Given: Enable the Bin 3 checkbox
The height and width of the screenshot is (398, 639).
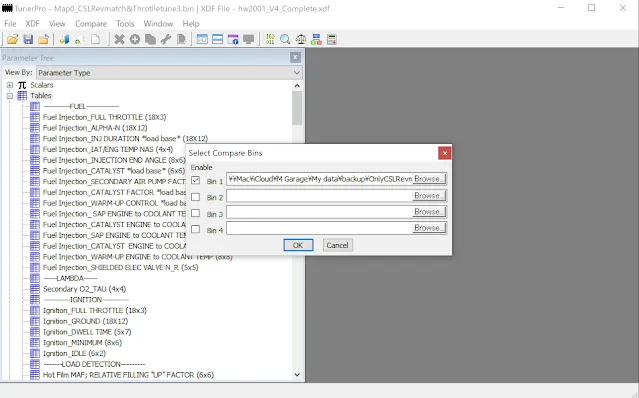Looking at the screenshot, I should [196, 213].
